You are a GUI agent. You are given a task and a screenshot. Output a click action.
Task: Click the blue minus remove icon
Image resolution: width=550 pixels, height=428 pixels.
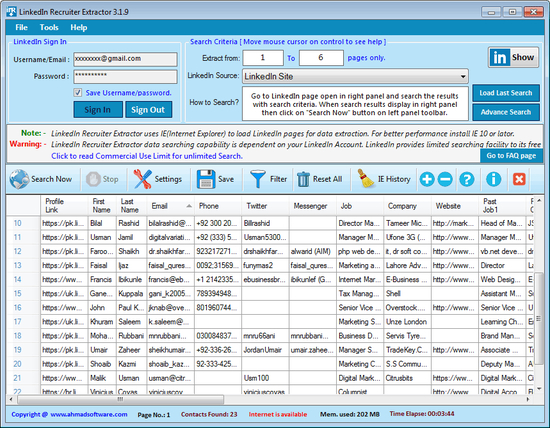[445, 179]
